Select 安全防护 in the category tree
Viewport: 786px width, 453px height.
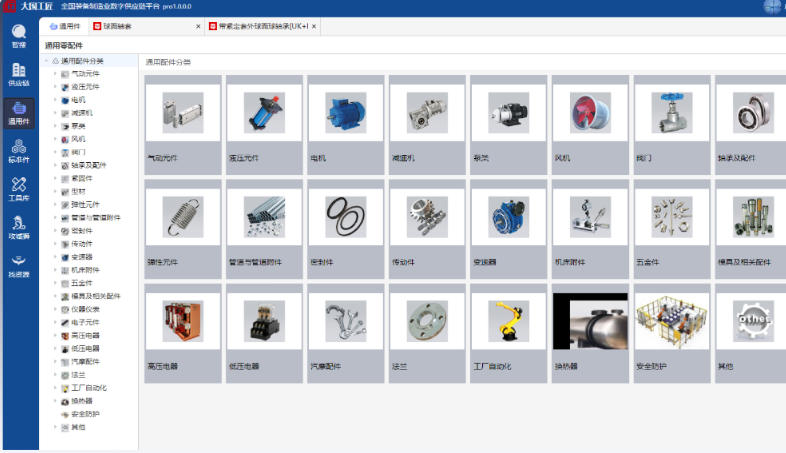tap(85, 413)
